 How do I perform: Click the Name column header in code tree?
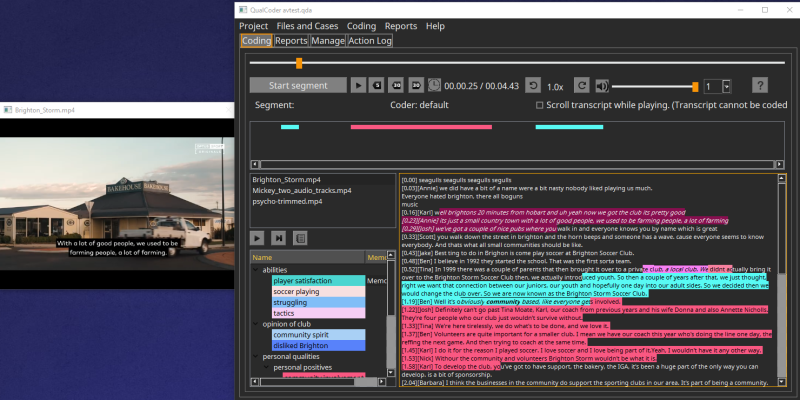tap(308, 258)
